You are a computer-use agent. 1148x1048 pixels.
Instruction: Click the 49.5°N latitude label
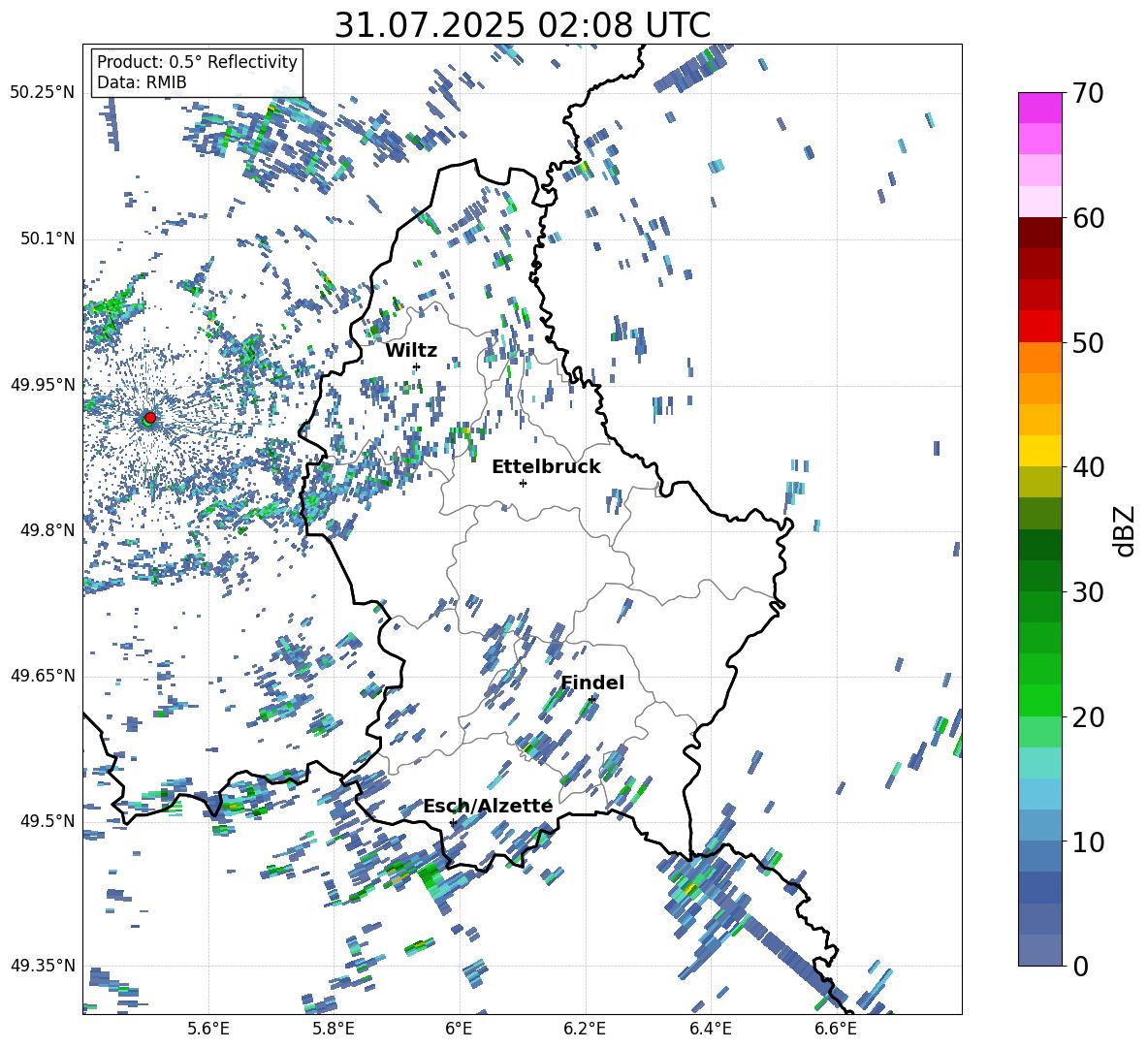(47, 820)
